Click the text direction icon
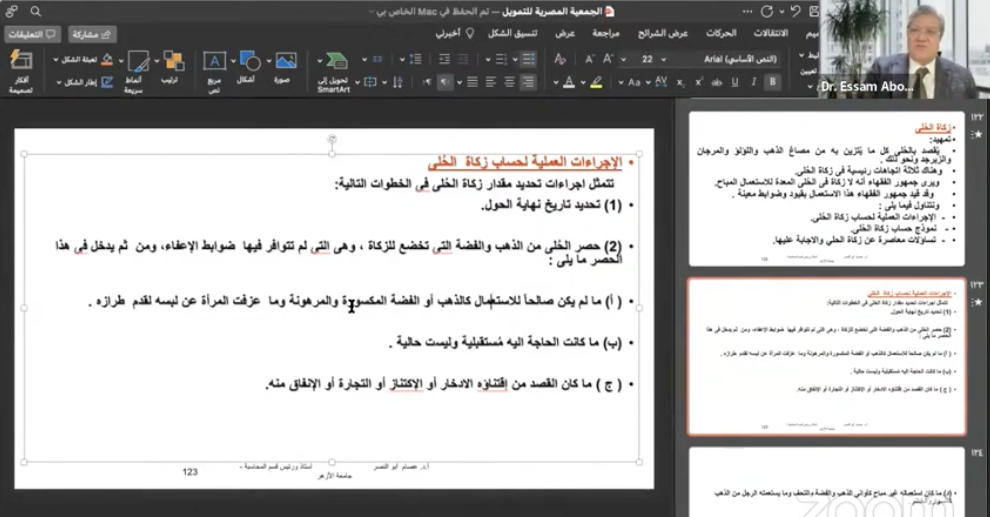The height and width of the screenshot is (517, 990). point(398,82)
